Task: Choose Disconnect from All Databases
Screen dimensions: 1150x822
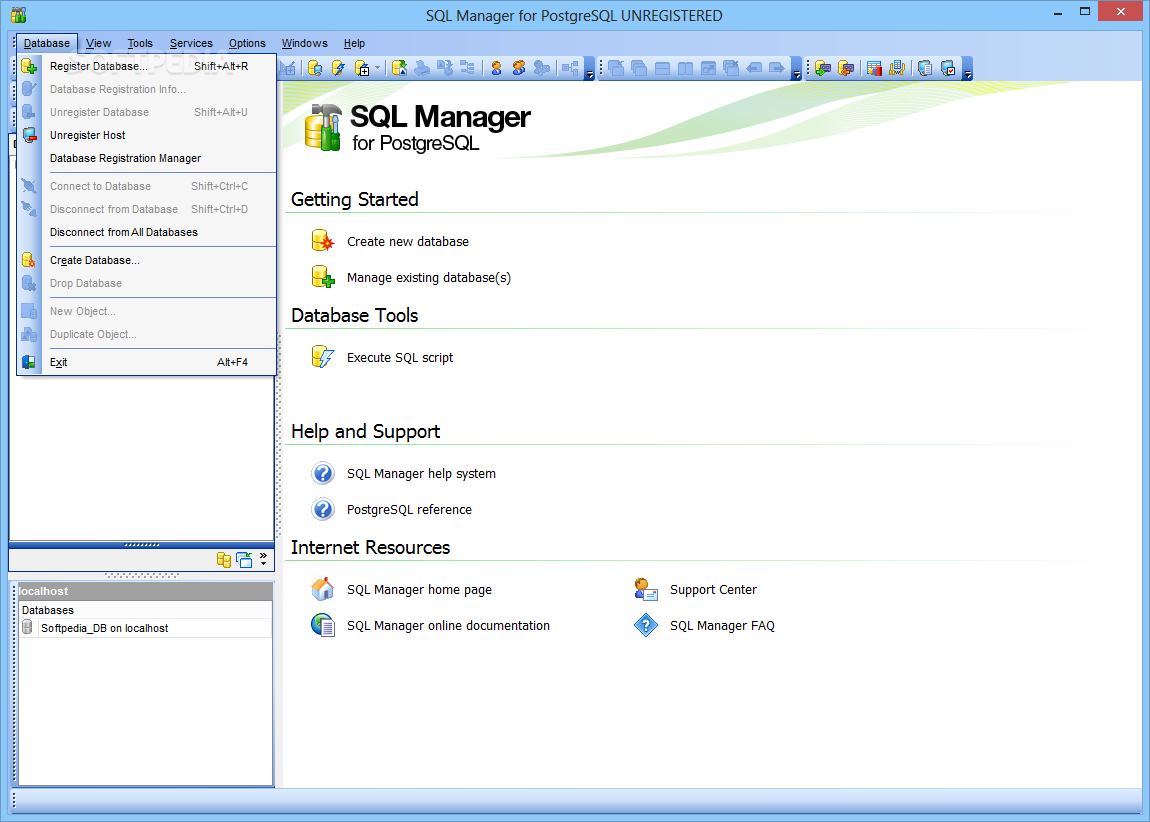Action: pyautogui.click(x=147, y=232)
